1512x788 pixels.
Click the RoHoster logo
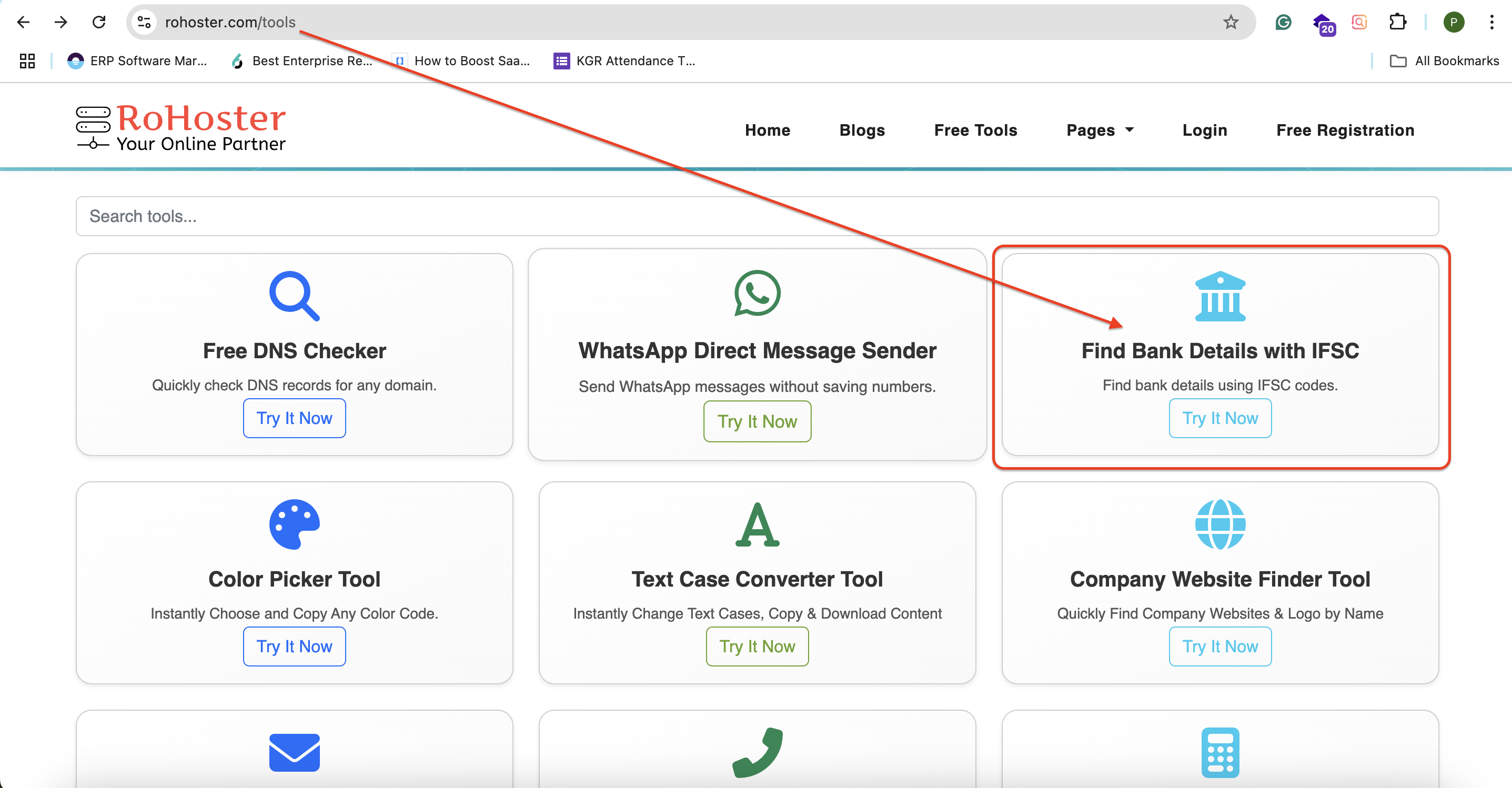[x=181, y=128]
